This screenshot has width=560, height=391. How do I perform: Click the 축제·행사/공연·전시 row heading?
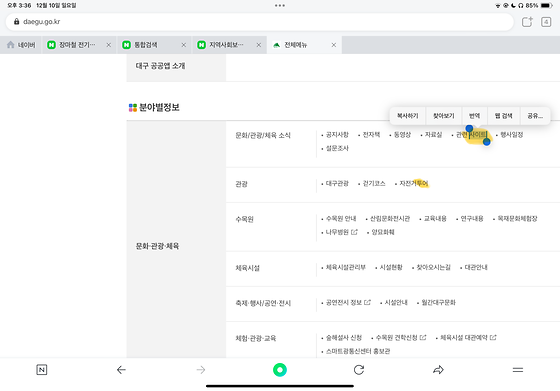263,303
